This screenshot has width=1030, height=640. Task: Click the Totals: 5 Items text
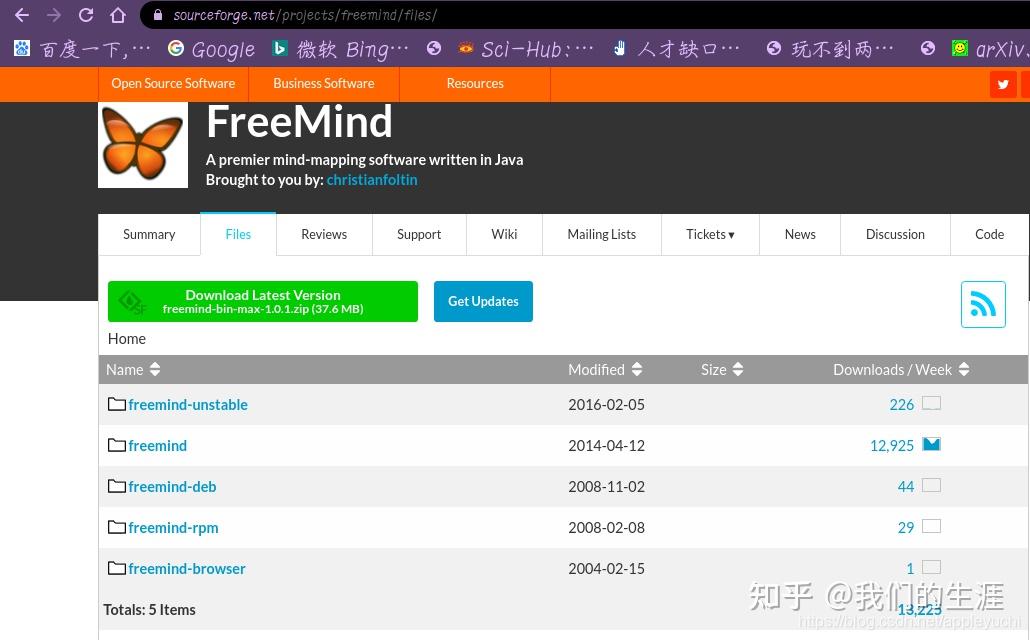coord(149,610)
